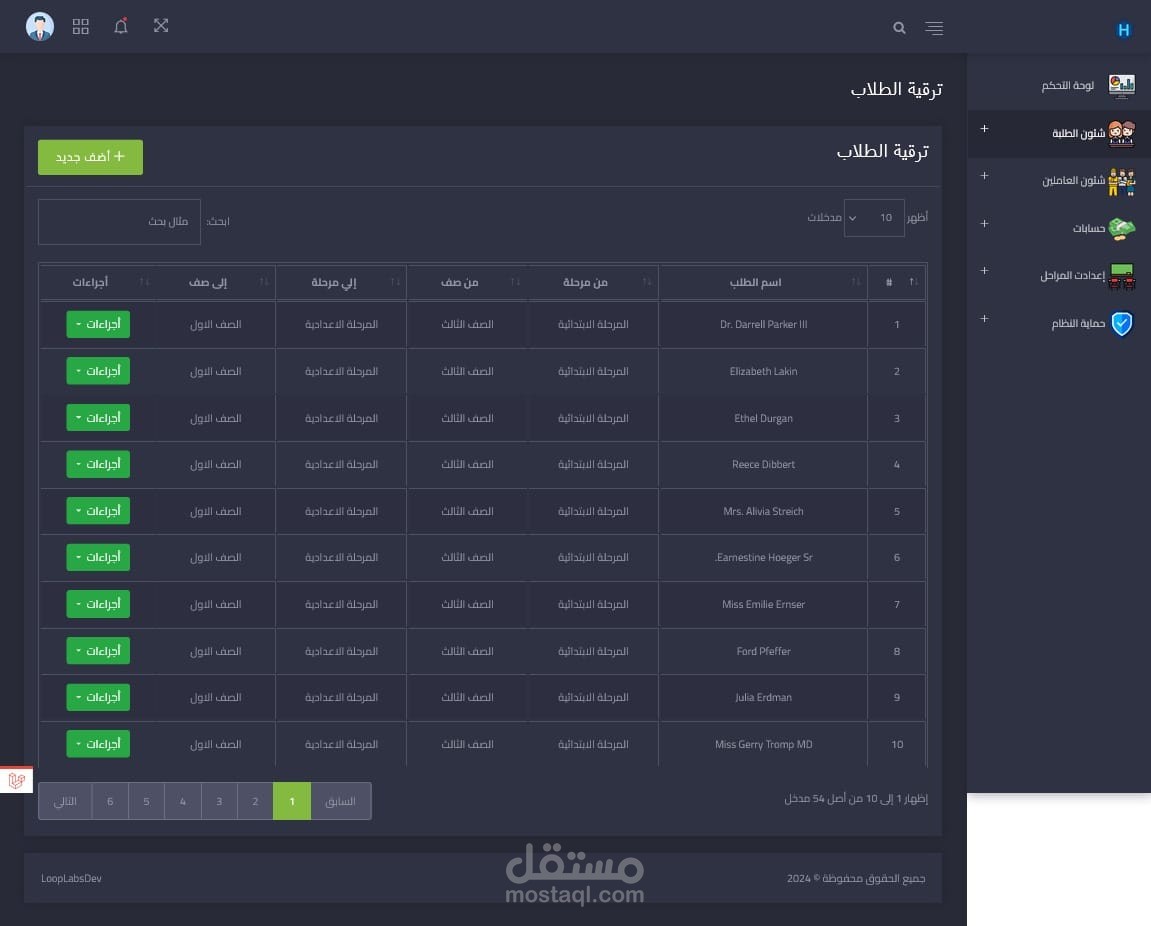The width and height of the screenshot is (1151, 926).
Task: Click Elizabeth Lakin name cell
Action: pos(763,372)
